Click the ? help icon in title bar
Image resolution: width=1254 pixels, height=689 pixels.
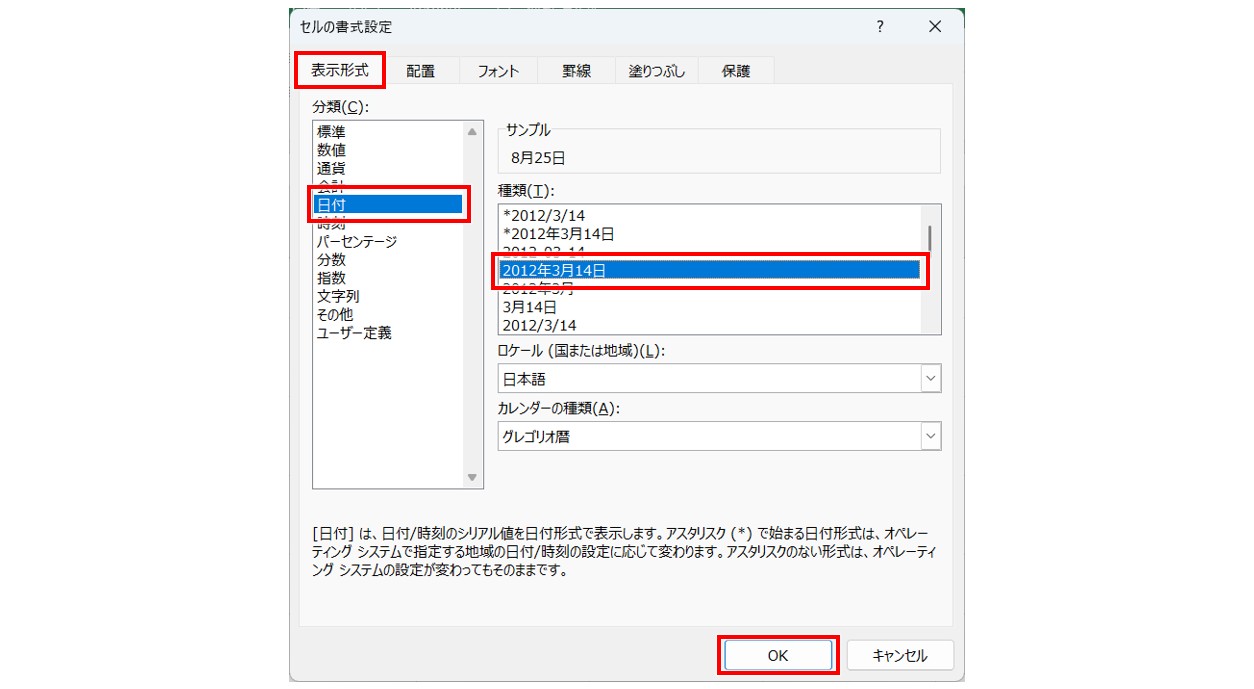pos(880,28)
